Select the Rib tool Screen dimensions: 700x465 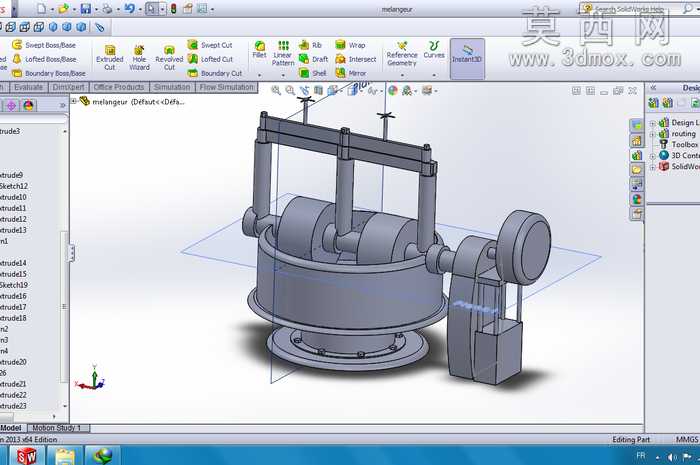pos(310,45)
